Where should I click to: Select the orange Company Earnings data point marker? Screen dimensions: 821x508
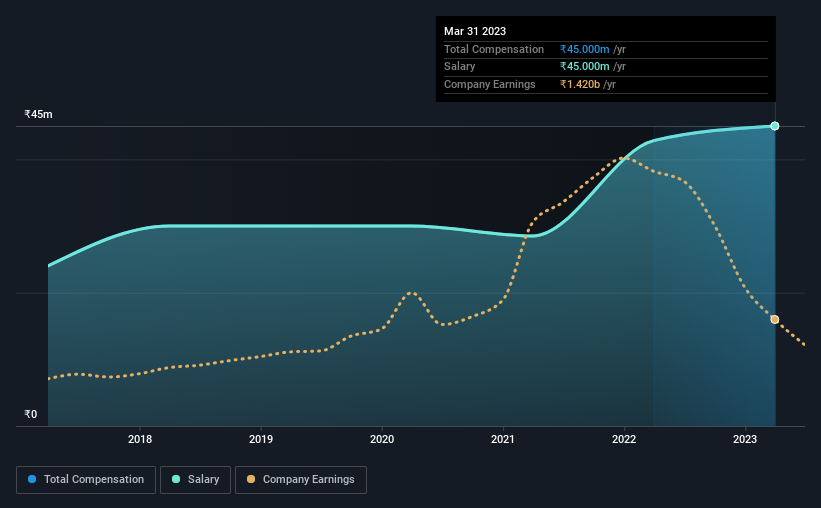pos(775,319)
